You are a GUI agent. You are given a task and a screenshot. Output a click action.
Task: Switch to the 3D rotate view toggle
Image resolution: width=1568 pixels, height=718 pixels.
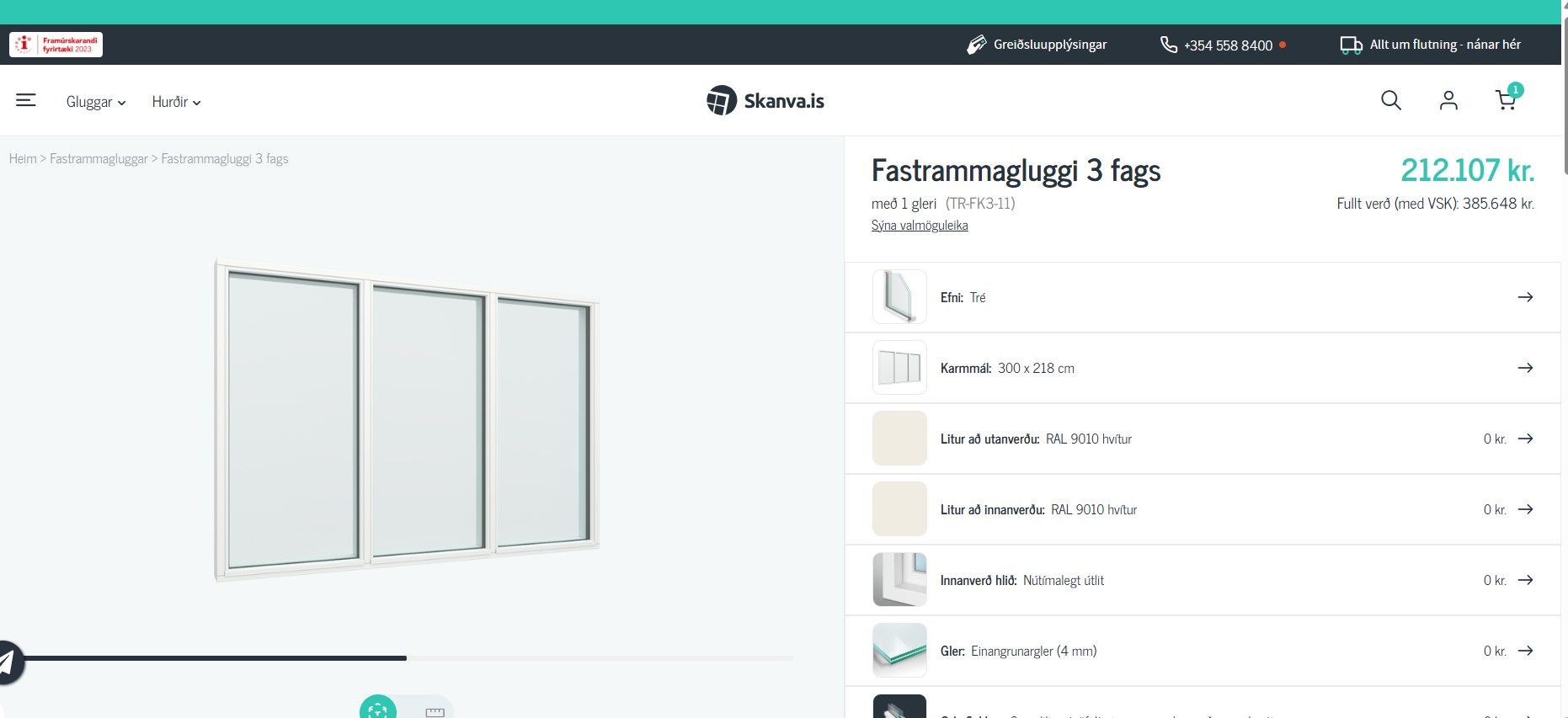[377, 709]
